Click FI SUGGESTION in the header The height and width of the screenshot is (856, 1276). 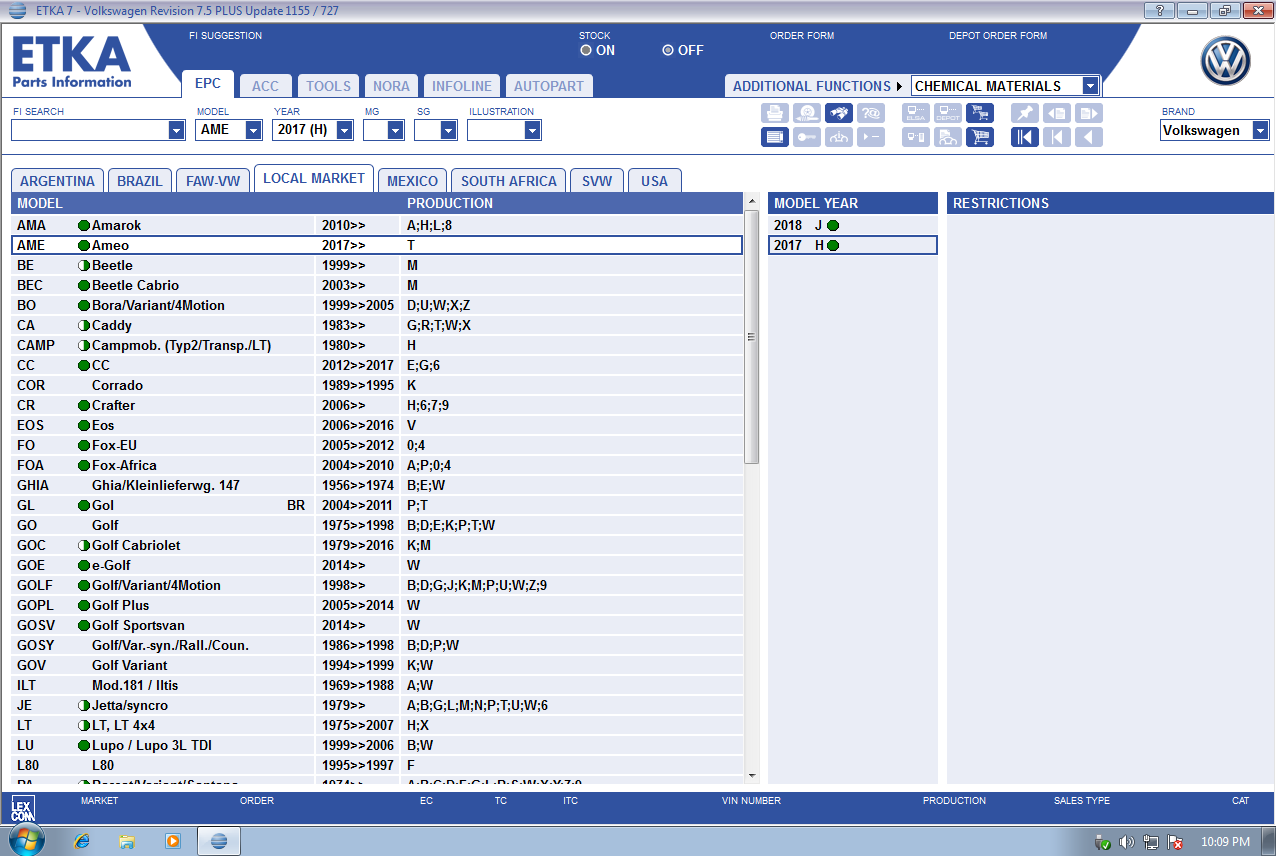pyautogui.click(x=225, y=36)
